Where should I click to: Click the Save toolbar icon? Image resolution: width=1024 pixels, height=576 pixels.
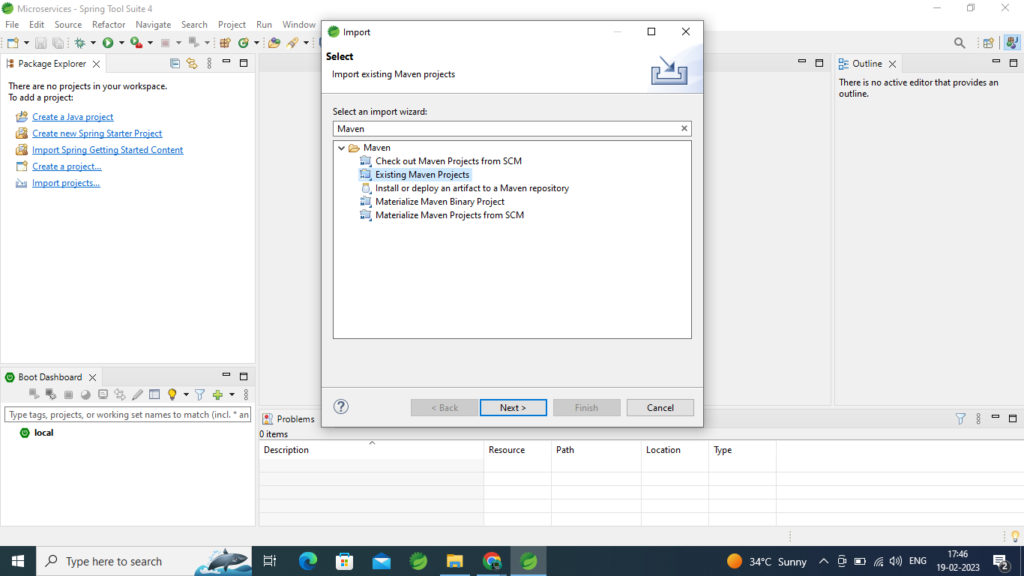tap(40, 43)
